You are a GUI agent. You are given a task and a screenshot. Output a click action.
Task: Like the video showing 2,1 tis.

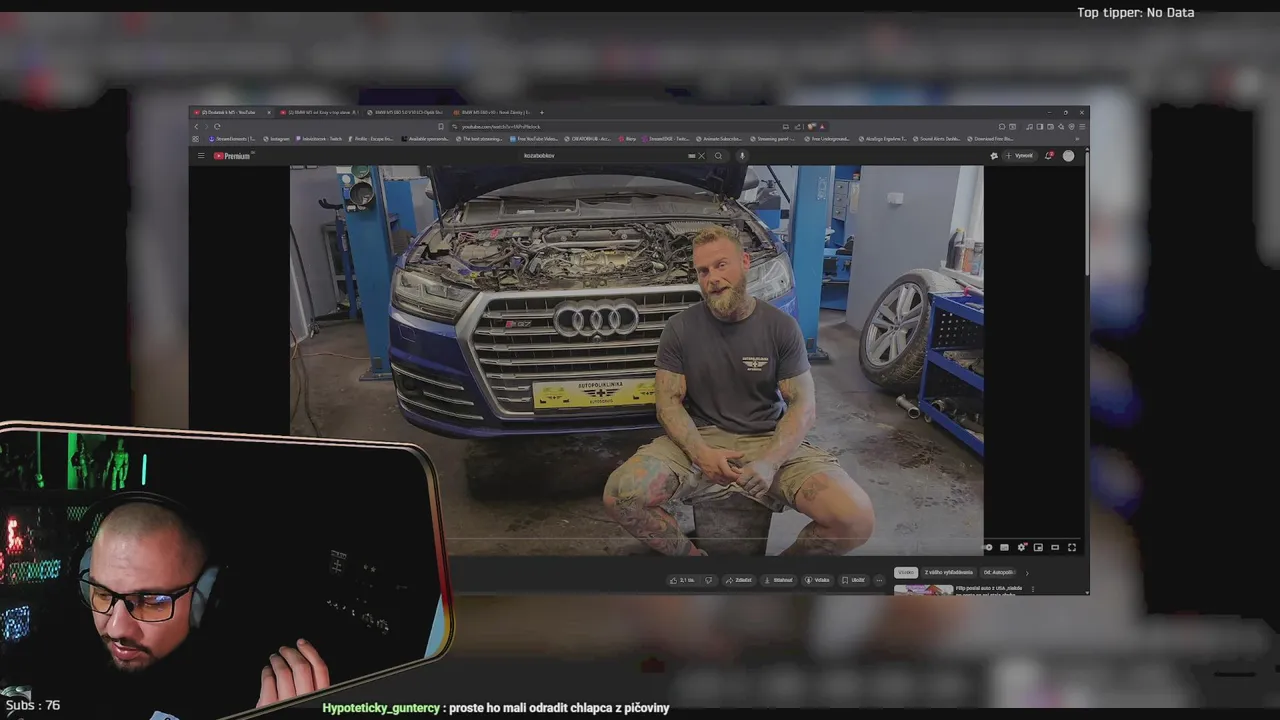(x=682, y=580)
